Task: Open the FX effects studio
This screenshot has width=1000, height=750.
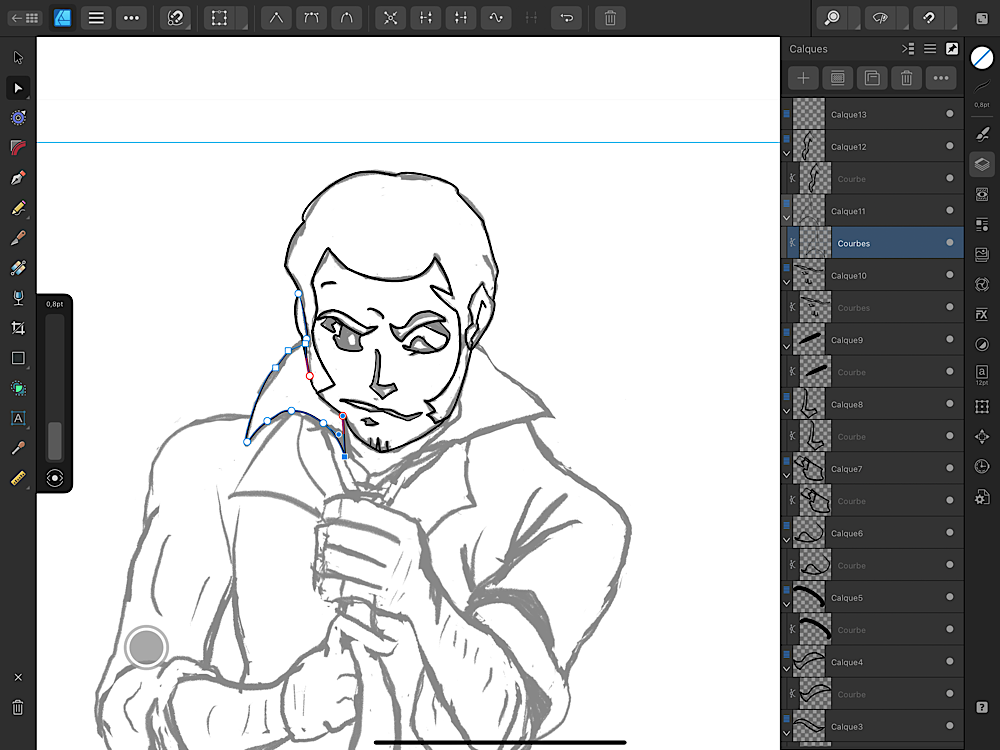Action: (x=981, y=314)
